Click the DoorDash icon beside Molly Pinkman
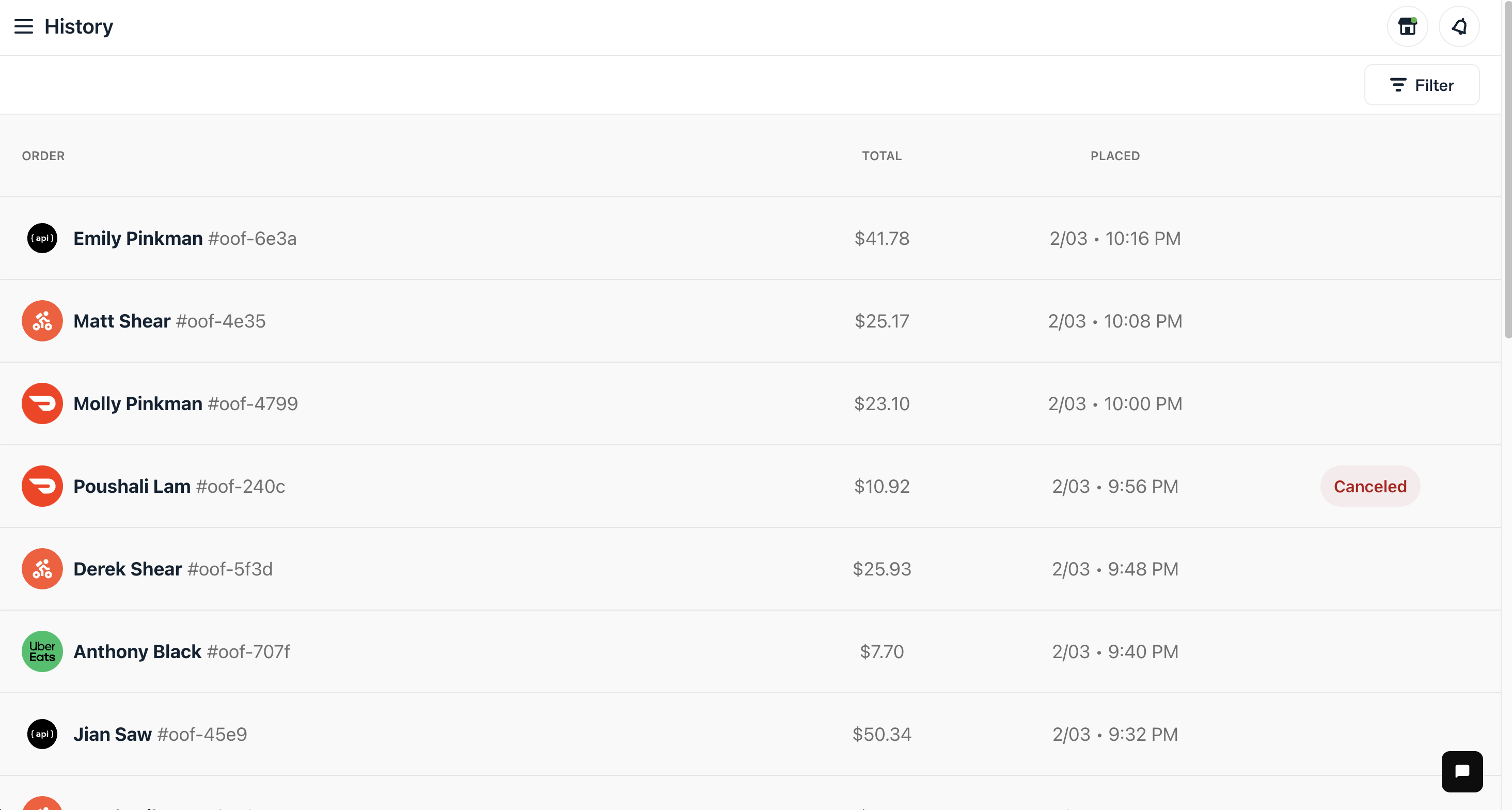 point(42,403)
